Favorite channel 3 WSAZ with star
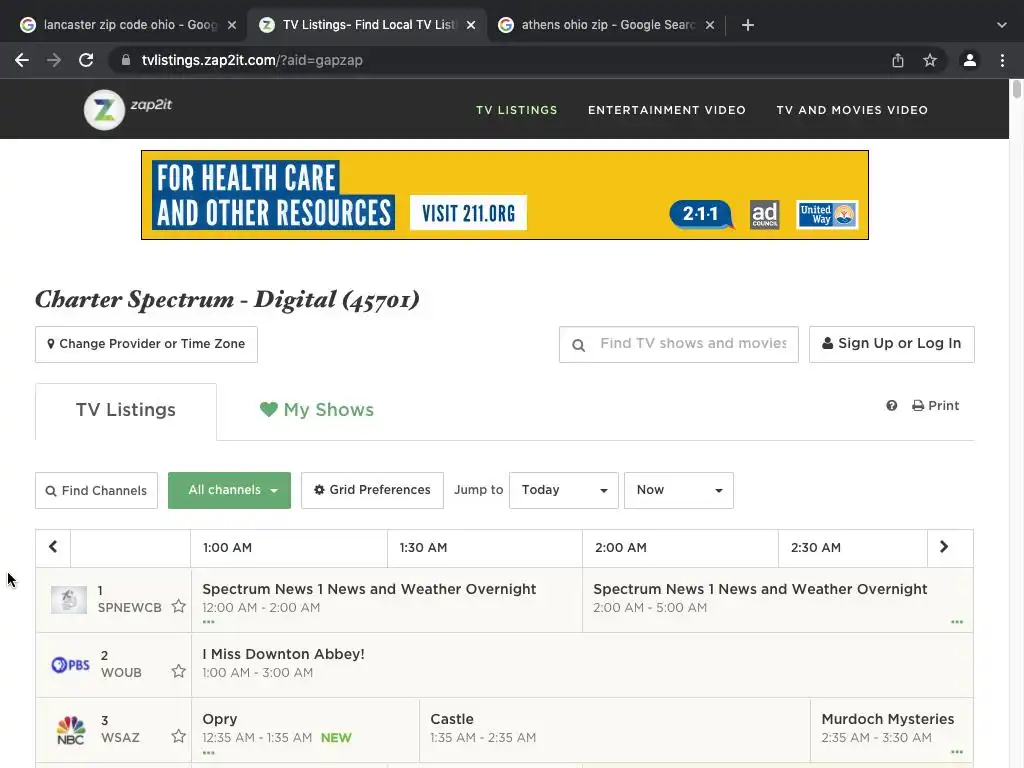Screen dimensions: 1024x768 [178, 737]
